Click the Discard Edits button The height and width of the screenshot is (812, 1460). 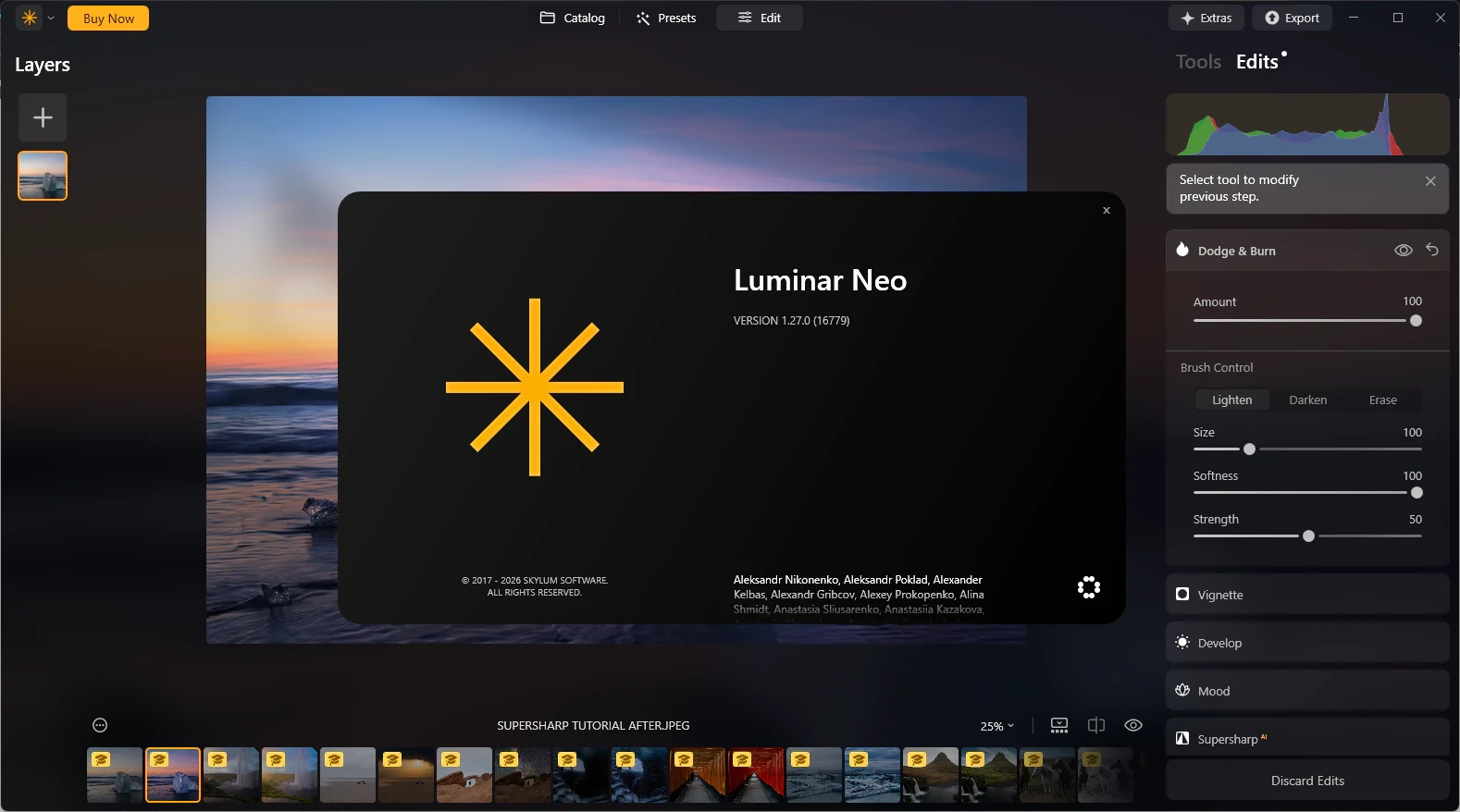click(x=1307, y=781)
